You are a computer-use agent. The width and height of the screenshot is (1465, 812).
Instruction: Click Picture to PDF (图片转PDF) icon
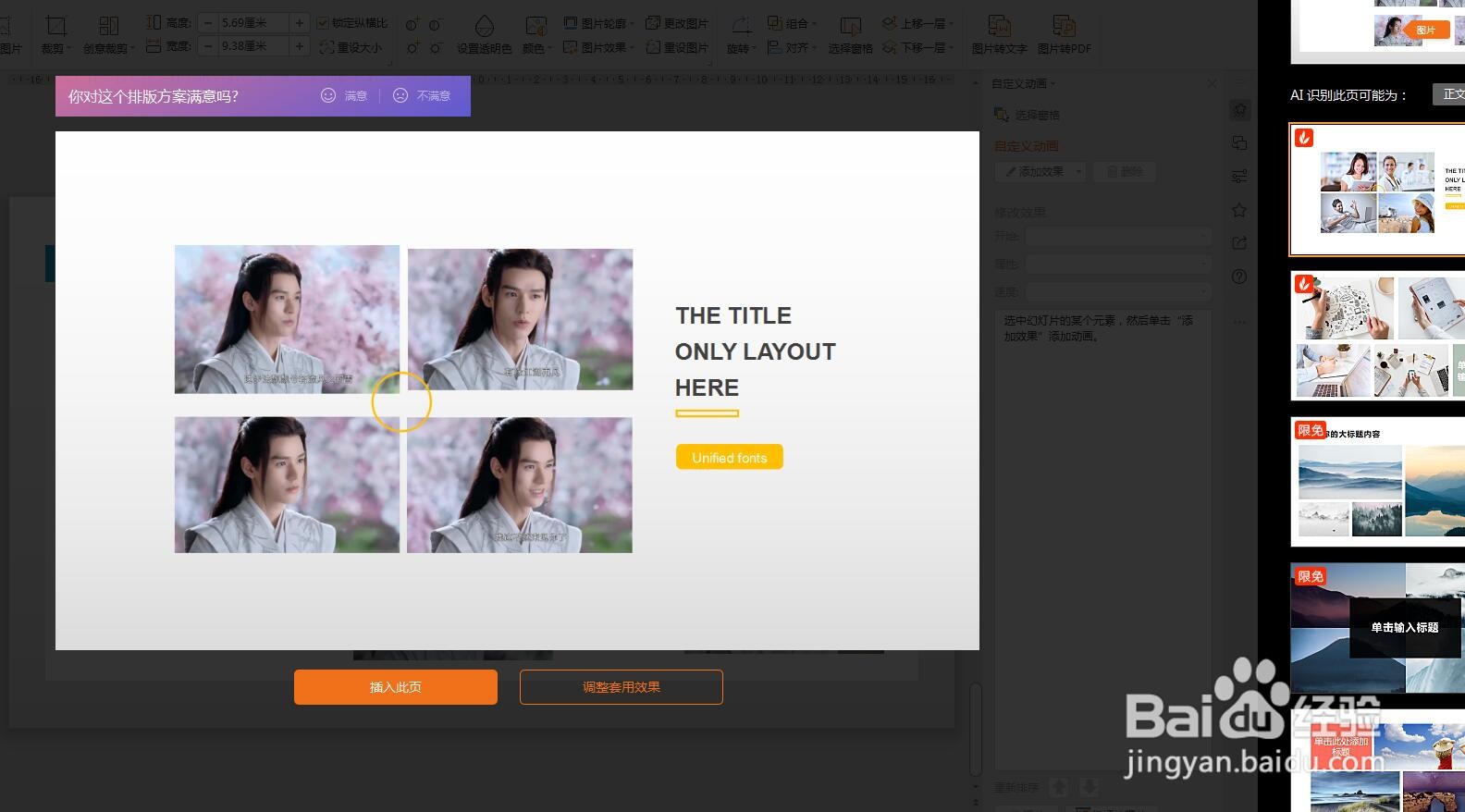coord(1064,26)
